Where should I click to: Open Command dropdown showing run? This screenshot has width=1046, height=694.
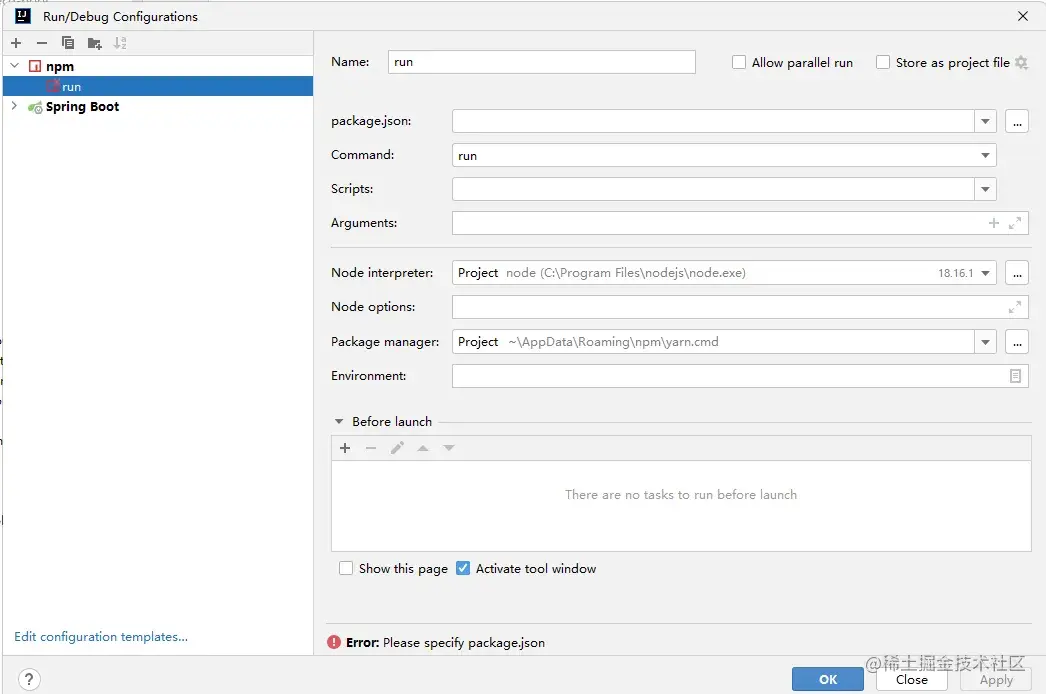coord(985,155)
